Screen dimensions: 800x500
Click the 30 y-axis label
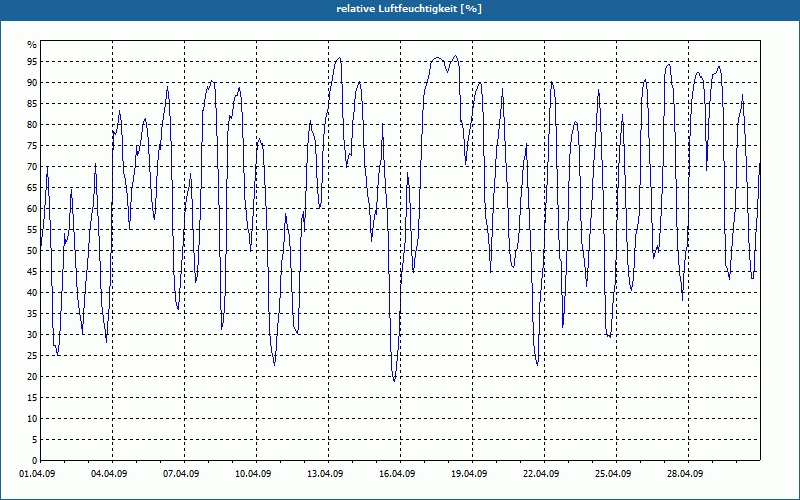coord(32,334)
